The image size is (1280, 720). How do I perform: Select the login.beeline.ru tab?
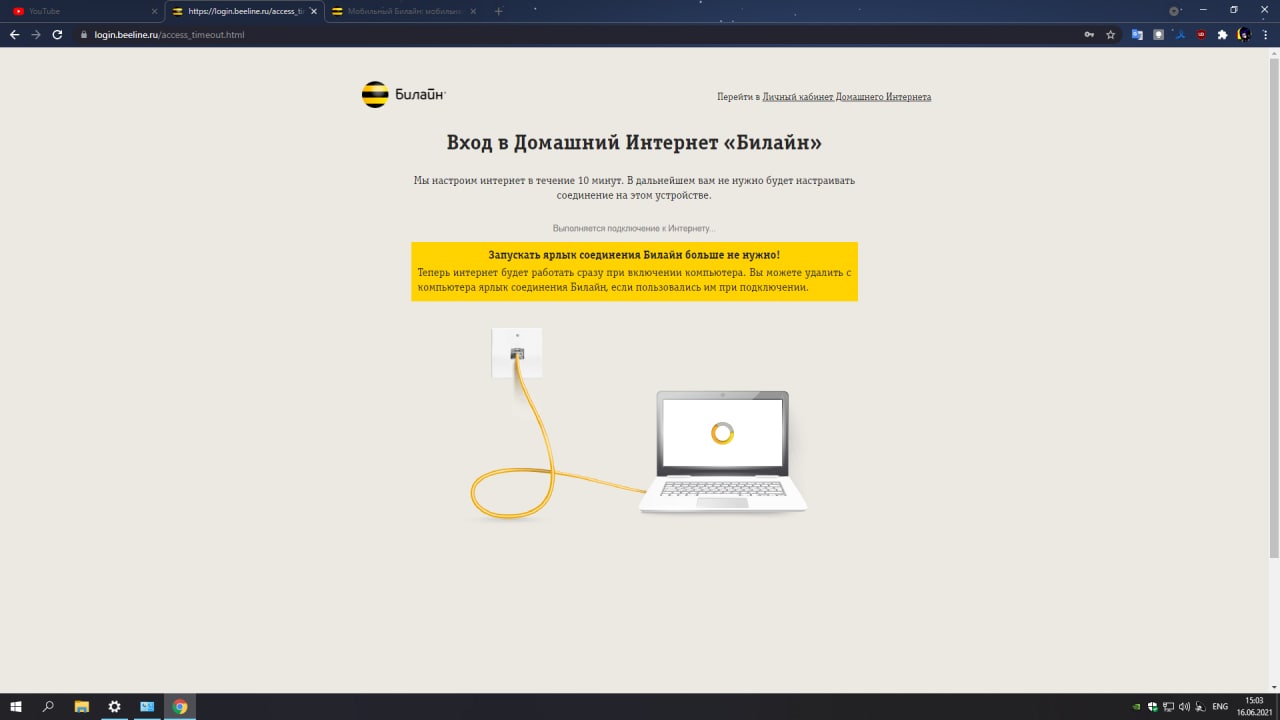pos(244,11)
